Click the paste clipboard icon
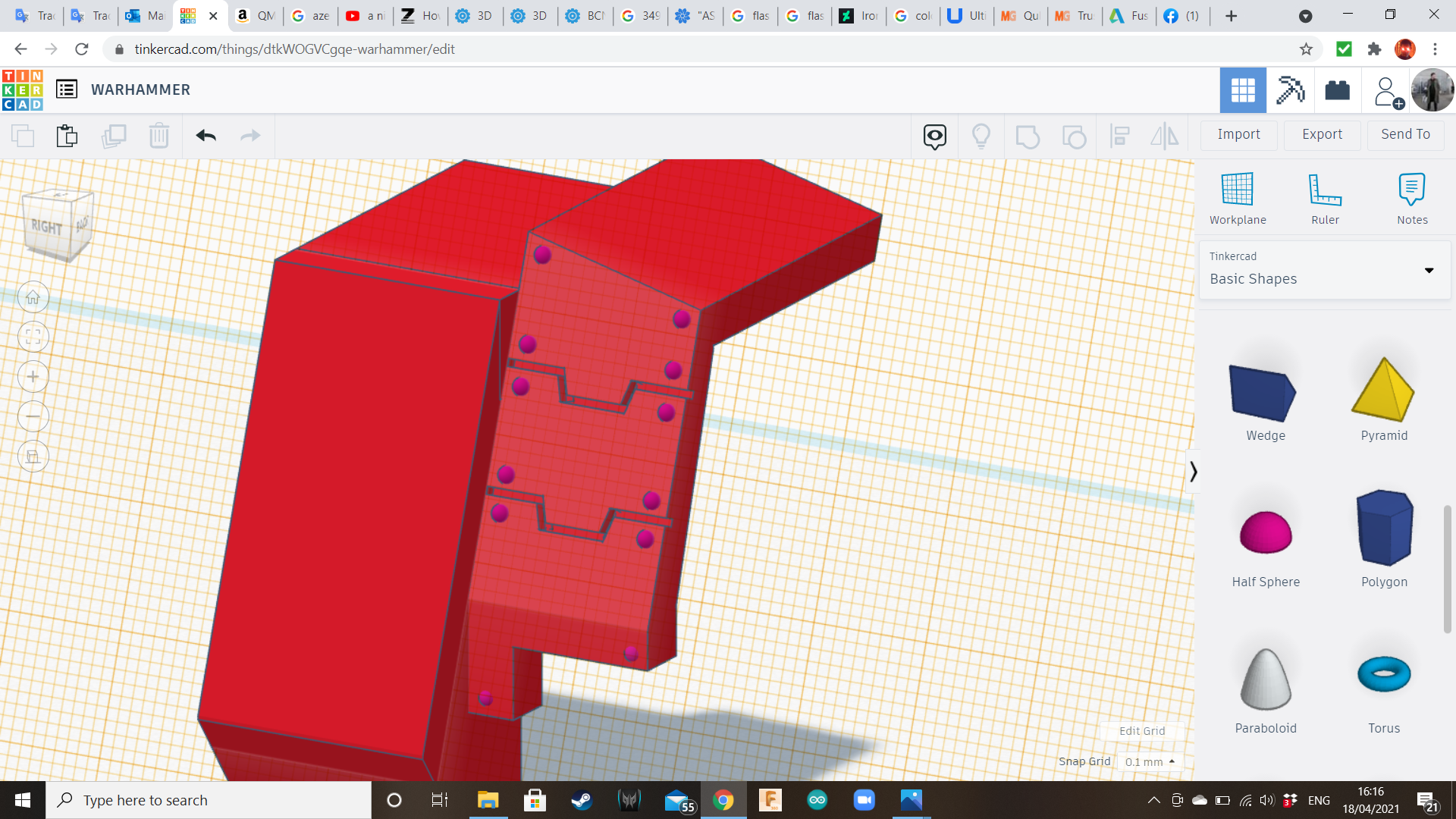The width and height of the screenshot is (1456, 819). [67, 136]
